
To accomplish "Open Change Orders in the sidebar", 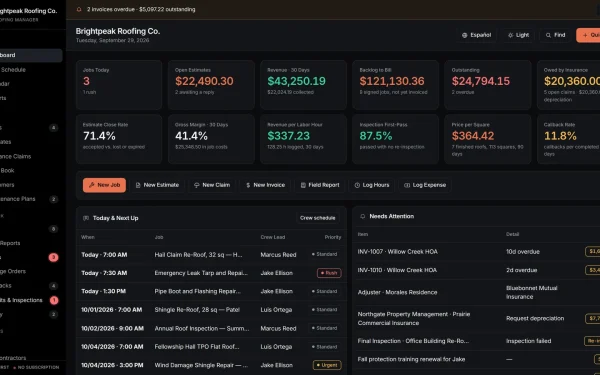I will [31, 271].
